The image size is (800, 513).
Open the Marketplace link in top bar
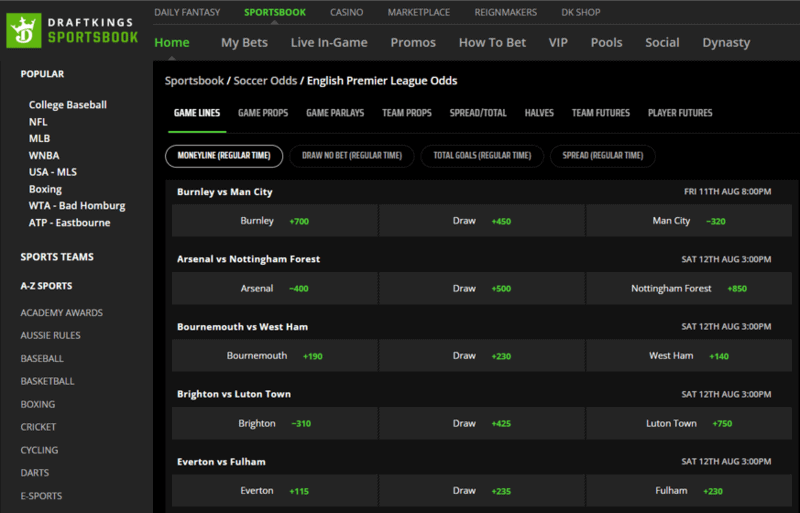click(x=418, y=12)
